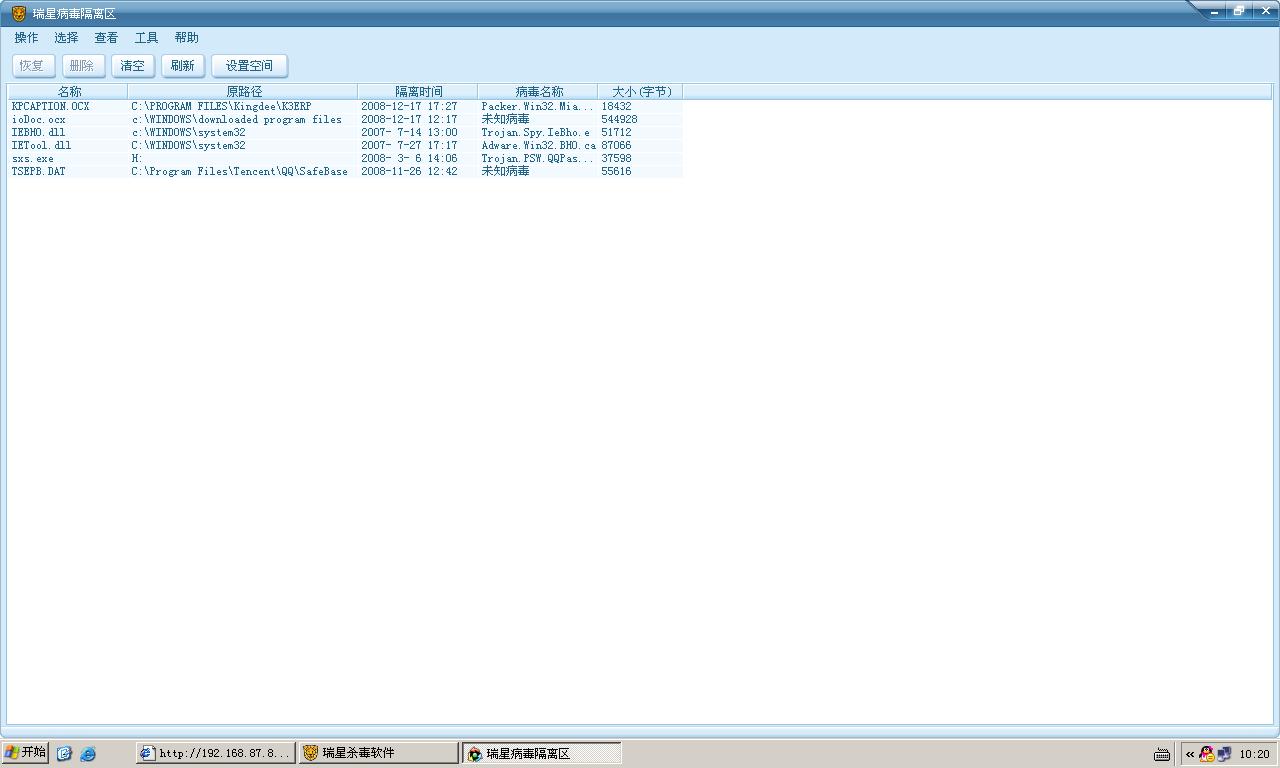Launch Internet Explorer from the quick launch
Screen dimensions: 1280x768
tap(88, 753)
